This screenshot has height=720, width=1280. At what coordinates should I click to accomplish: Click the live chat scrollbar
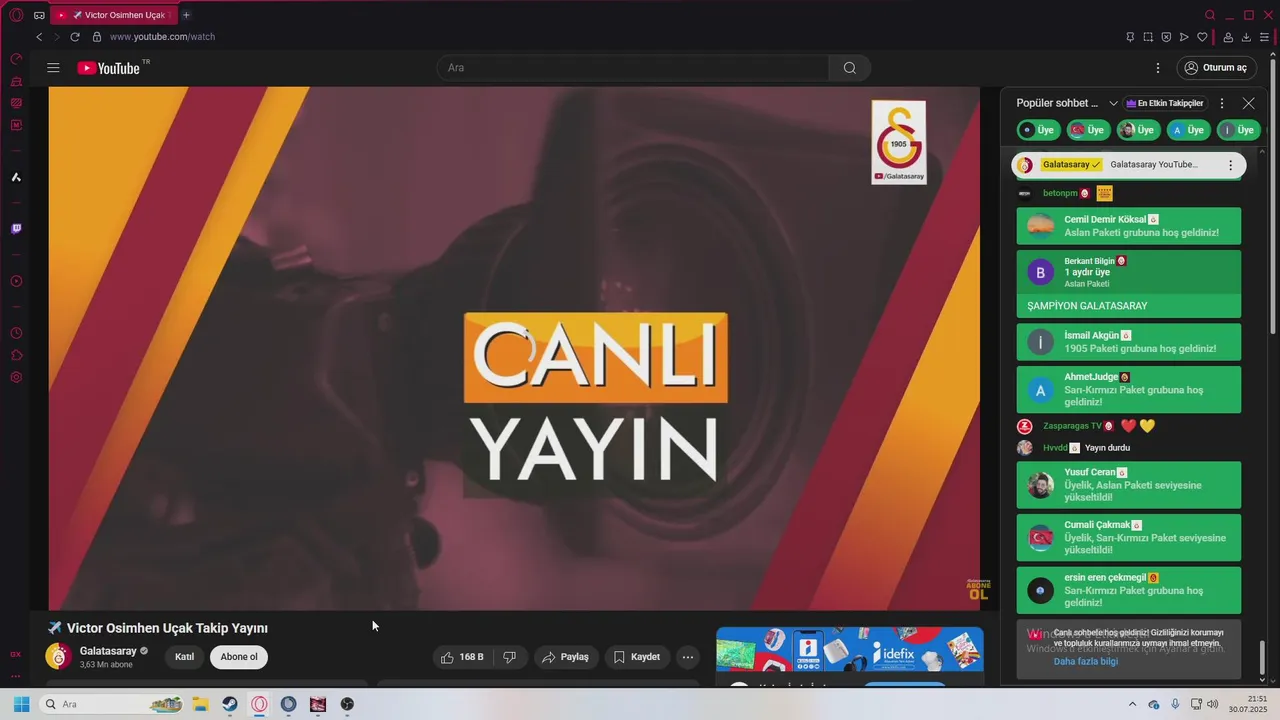[x=1261, y=658]
